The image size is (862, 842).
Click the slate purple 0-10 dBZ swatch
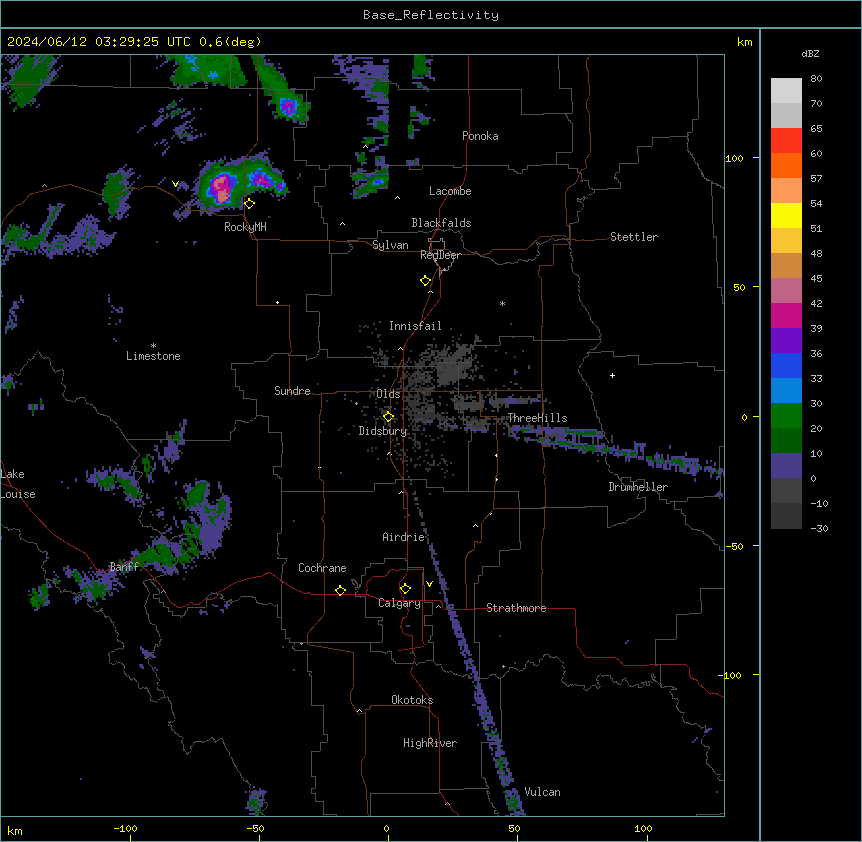pyautogui.click(x=786, y=466)
